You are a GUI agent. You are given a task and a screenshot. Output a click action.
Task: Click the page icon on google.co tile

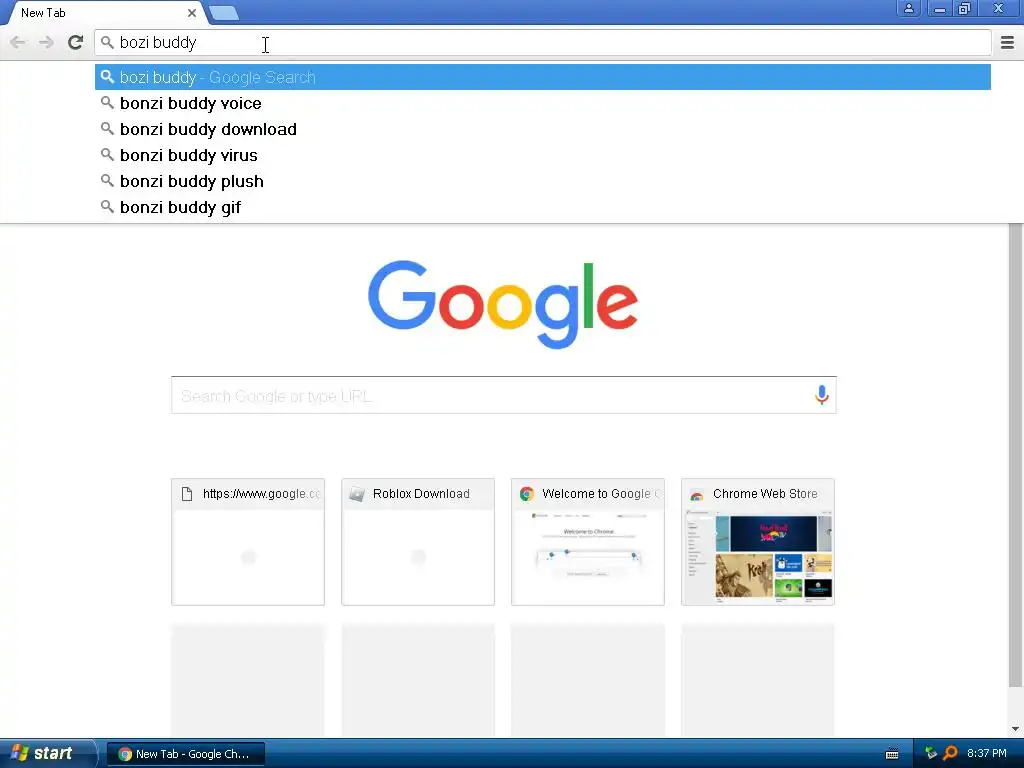(x=187, y=494)
